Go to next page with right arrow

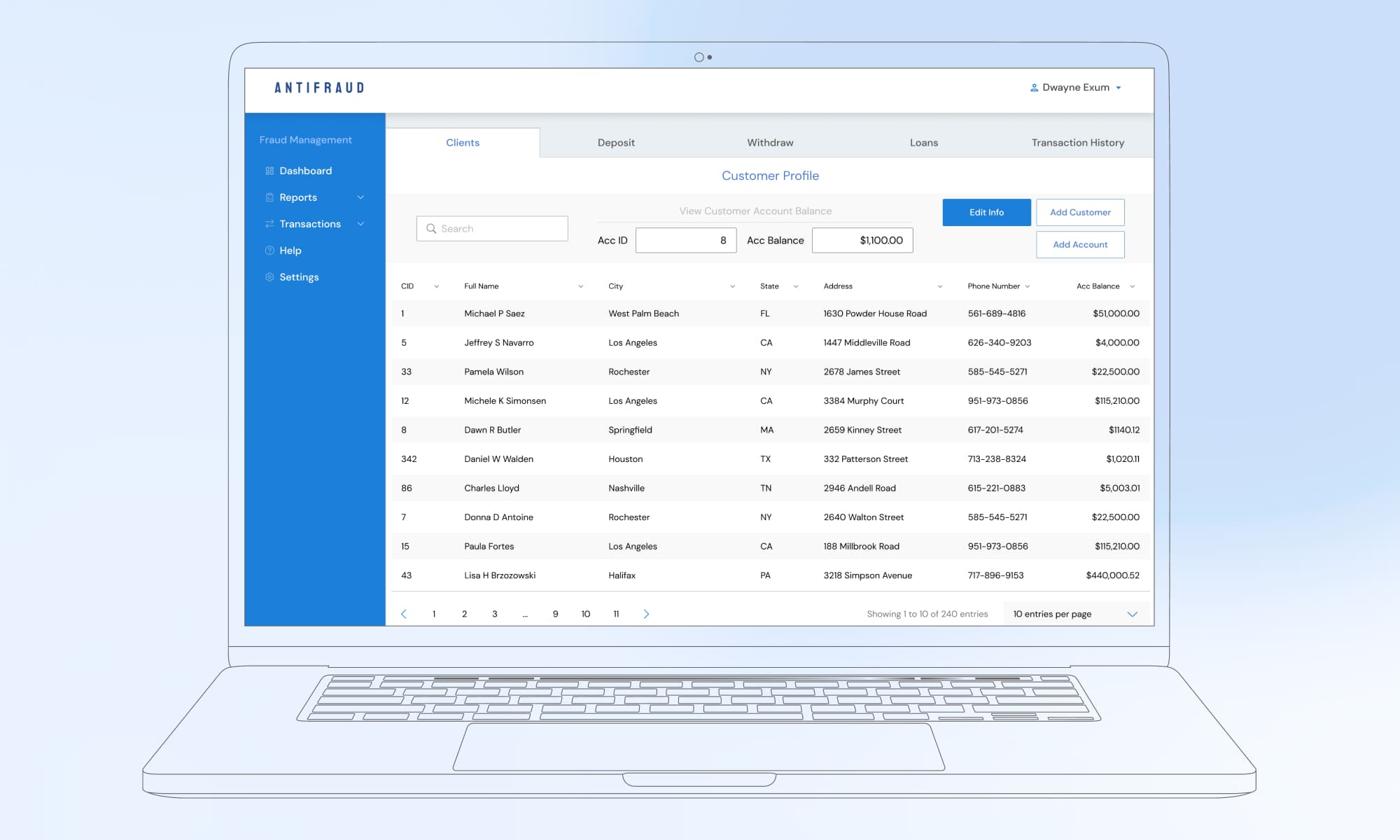(x=646, y=614)
